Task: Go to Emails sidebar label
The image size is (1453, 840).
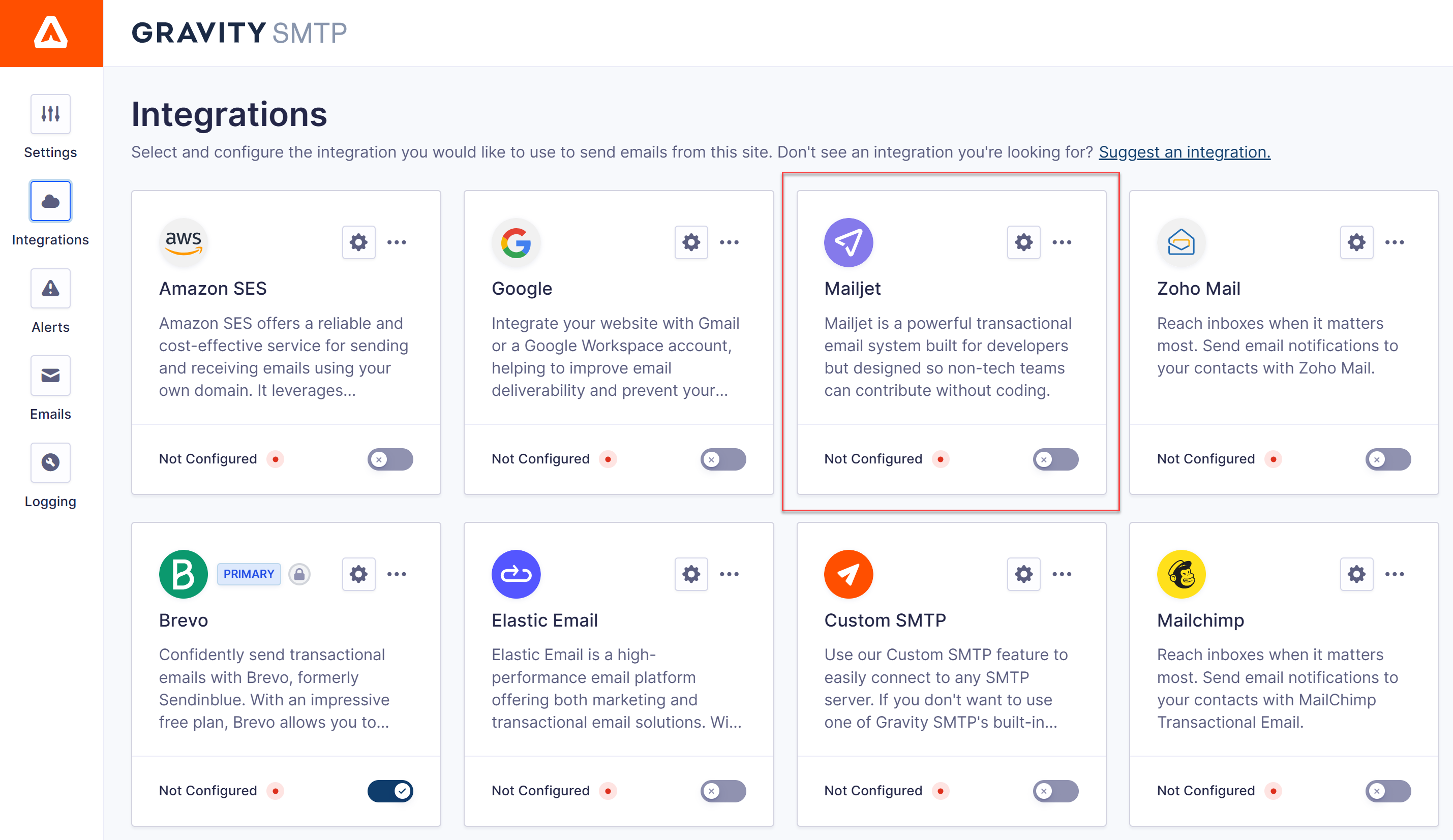Action: click(x=51, y=414)
